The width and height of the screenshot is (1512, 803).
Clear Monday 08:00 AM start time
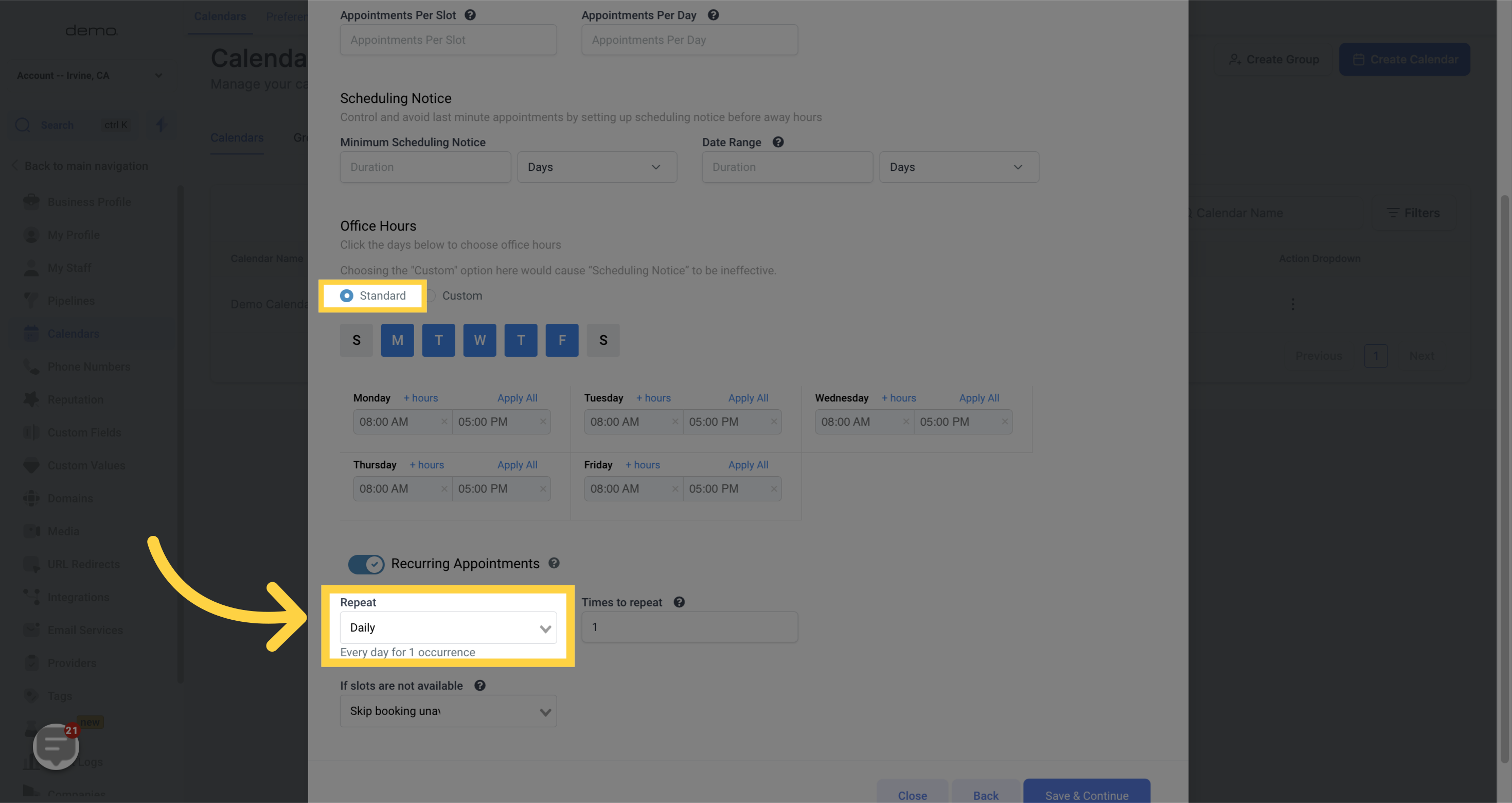pyautogui.click(x=444, y=422)
